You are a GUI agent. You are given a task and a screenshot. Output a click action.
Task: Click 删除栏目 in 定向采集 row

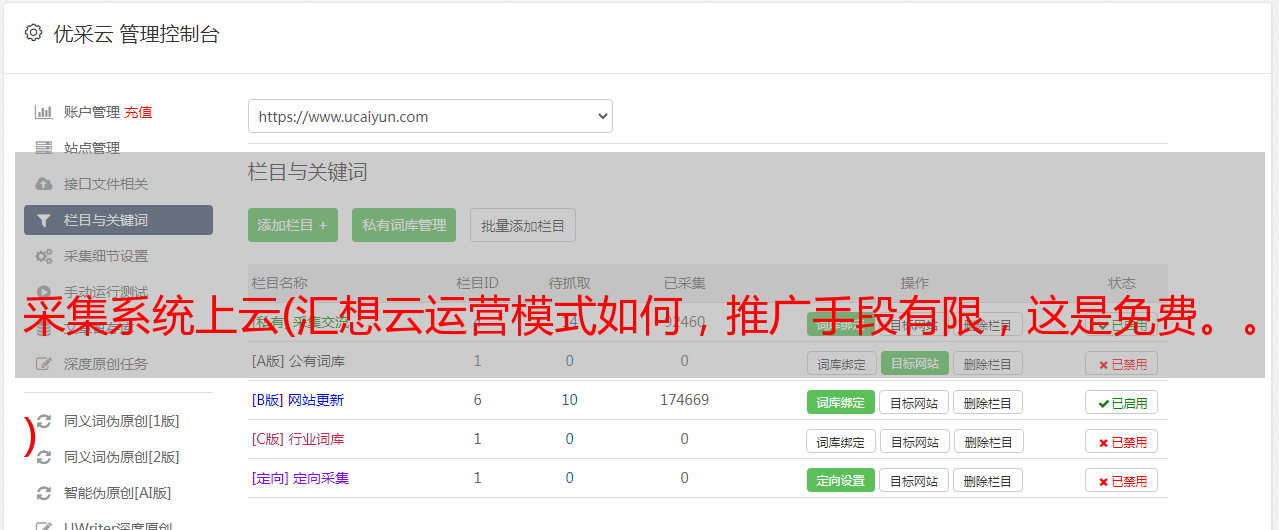[x=987, y=480]
